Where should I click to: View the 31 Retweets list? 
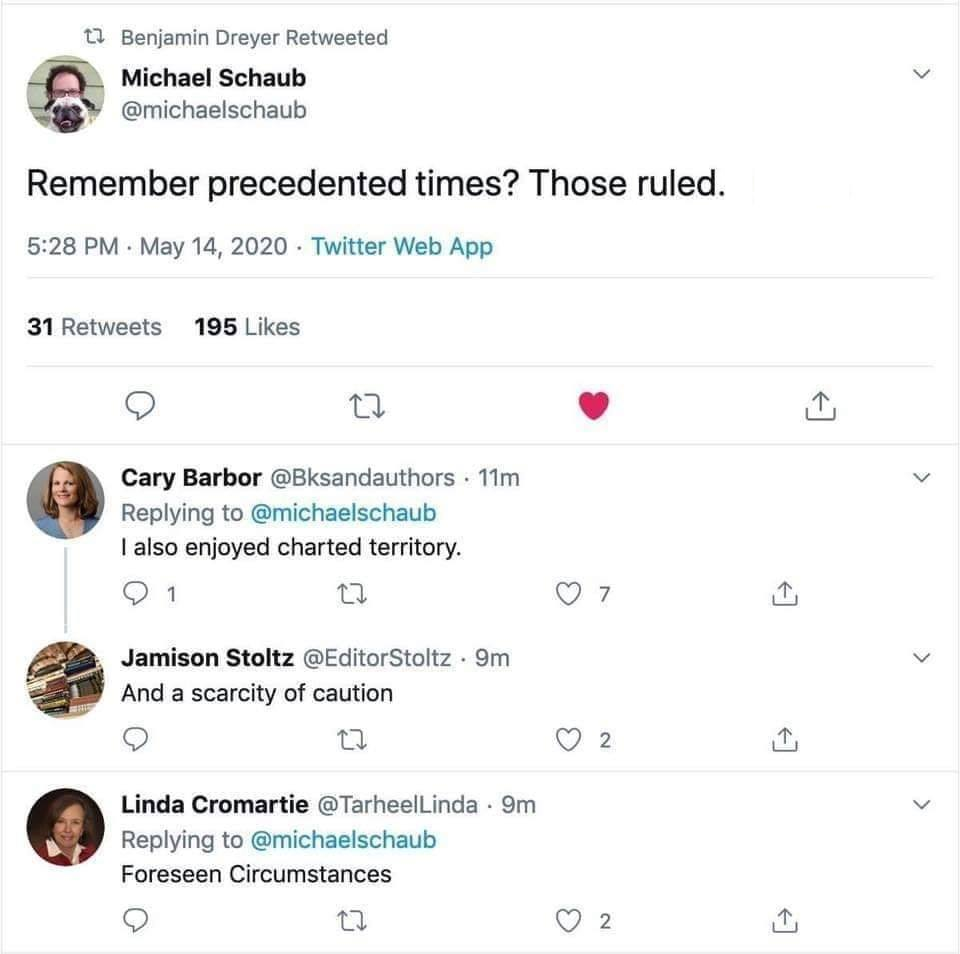coord(94,327)
